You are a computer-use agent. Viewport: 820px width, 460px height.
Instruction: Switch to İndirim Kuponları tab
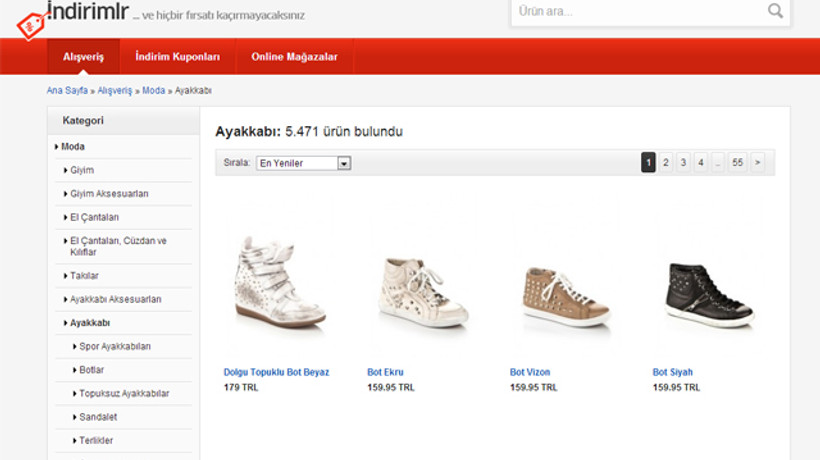(x=177, y=57)
